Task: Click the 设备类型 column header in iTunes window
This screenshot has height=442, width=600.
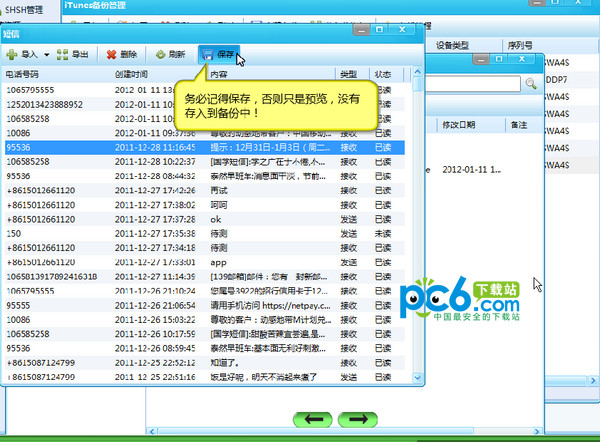Action: [x=452, y=46]
